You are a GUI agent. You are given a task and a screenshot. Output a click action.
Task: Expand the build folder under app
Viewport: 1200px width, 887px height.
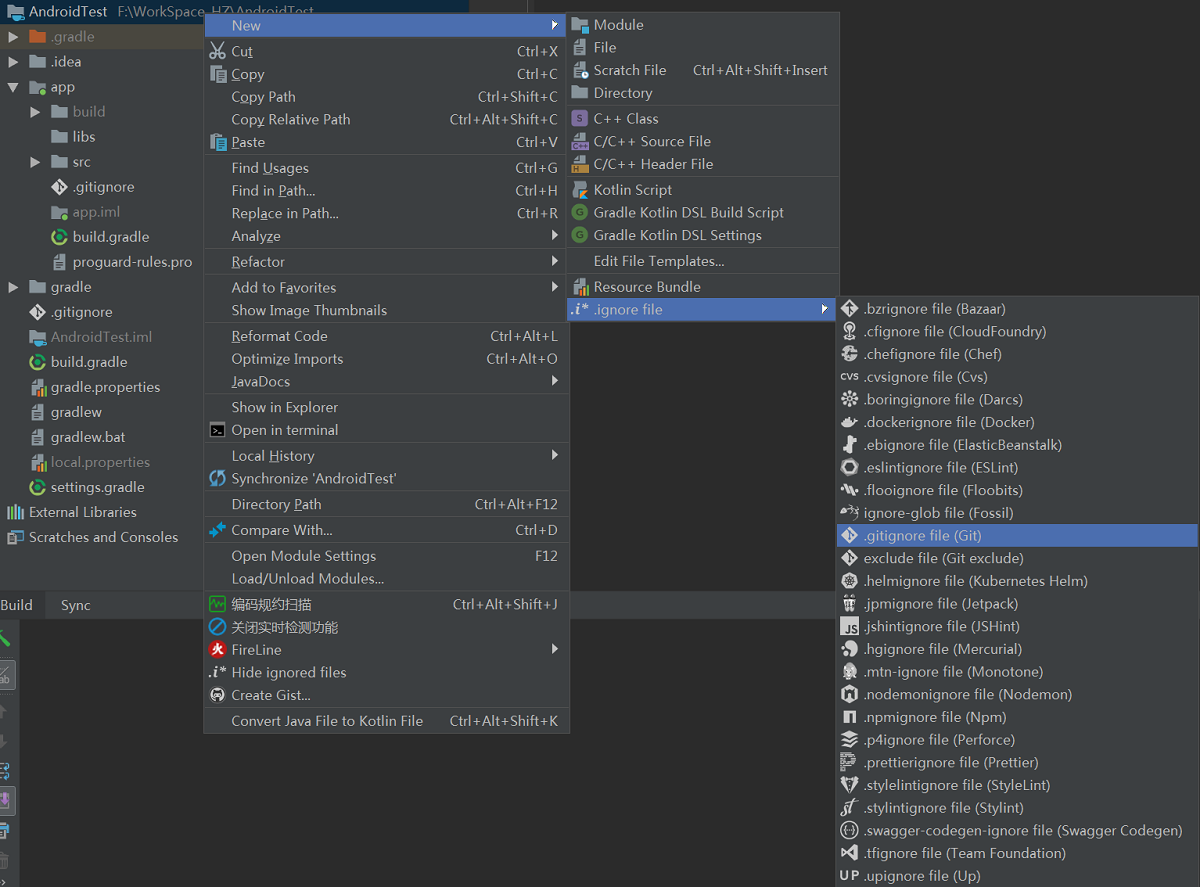coord(35,112)
